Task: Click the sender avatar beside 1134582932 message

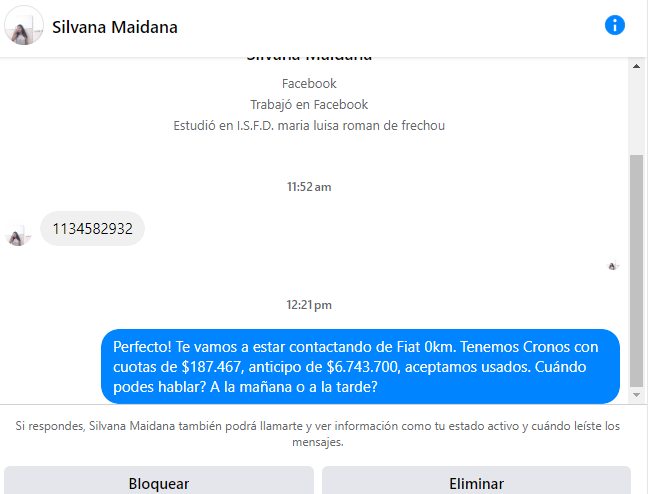Action: point(17,235)
